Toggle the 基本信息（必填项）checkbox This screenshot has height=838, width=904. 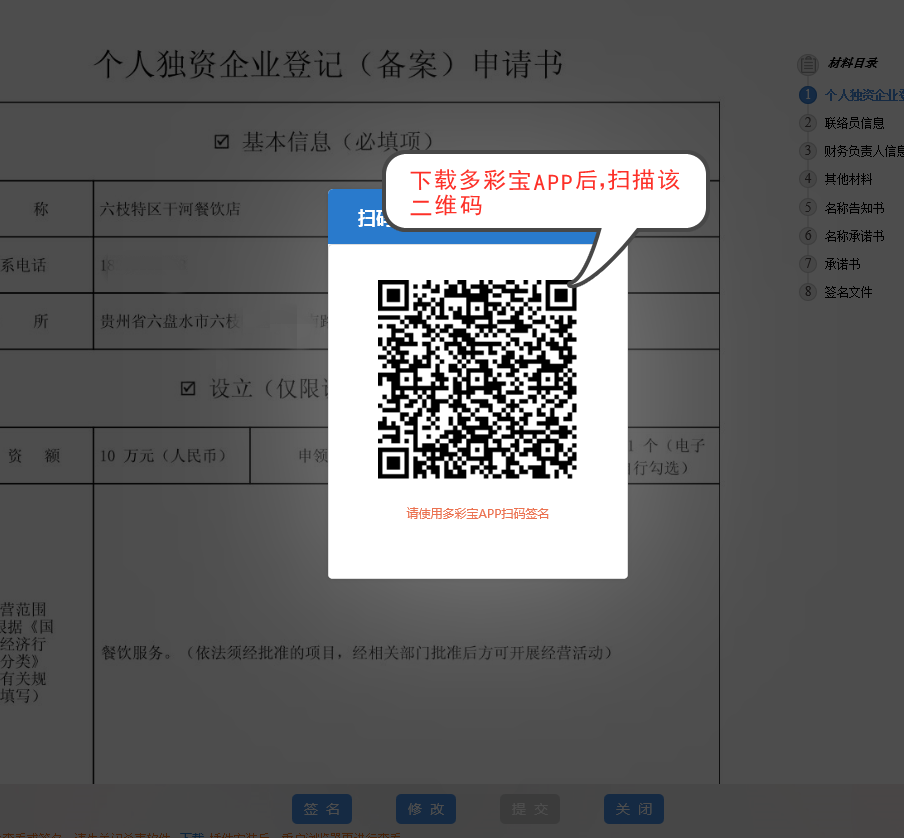(x=222, y=142)
